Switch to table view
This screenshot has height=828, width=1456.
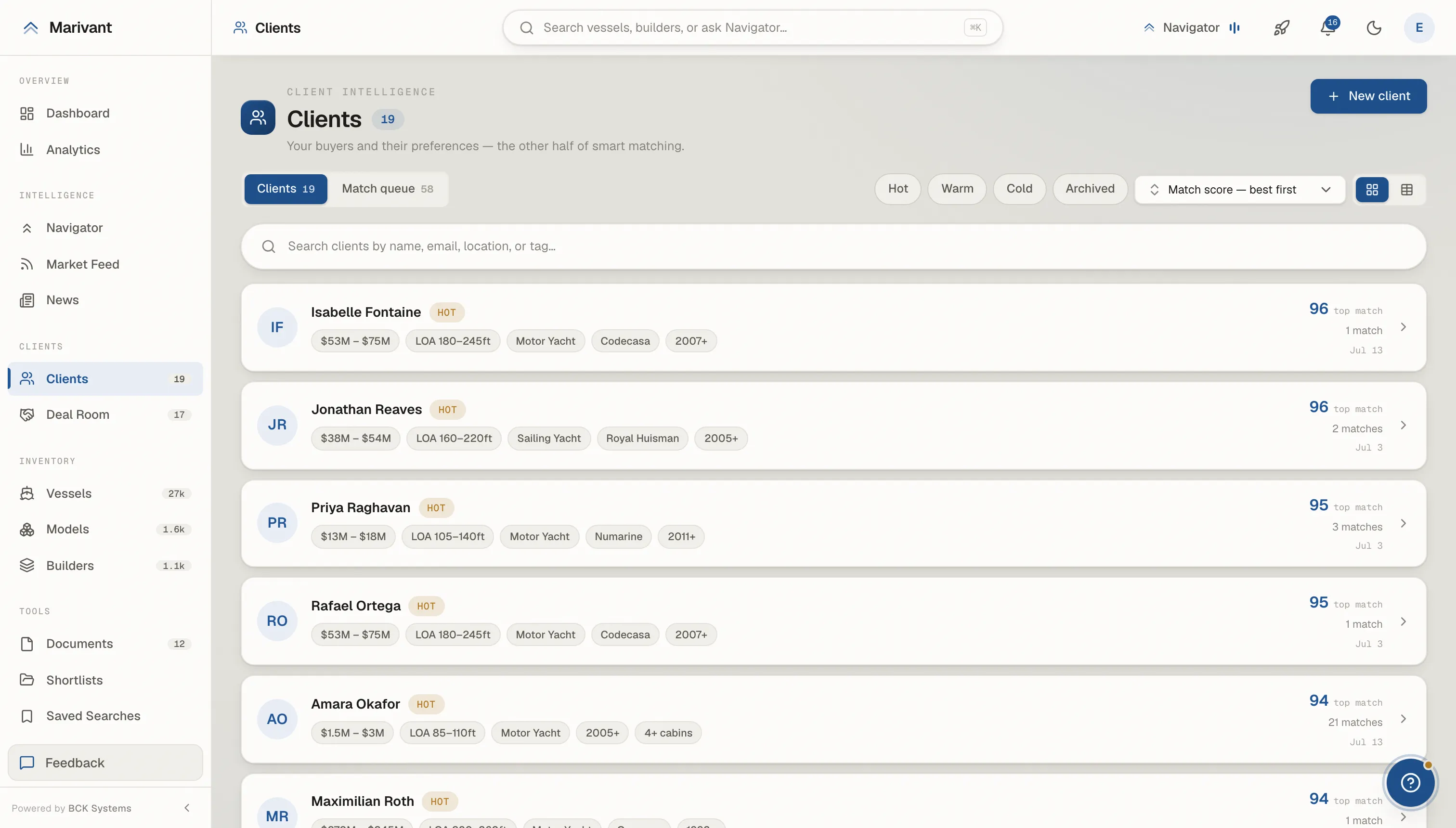tap(1406, 189)
